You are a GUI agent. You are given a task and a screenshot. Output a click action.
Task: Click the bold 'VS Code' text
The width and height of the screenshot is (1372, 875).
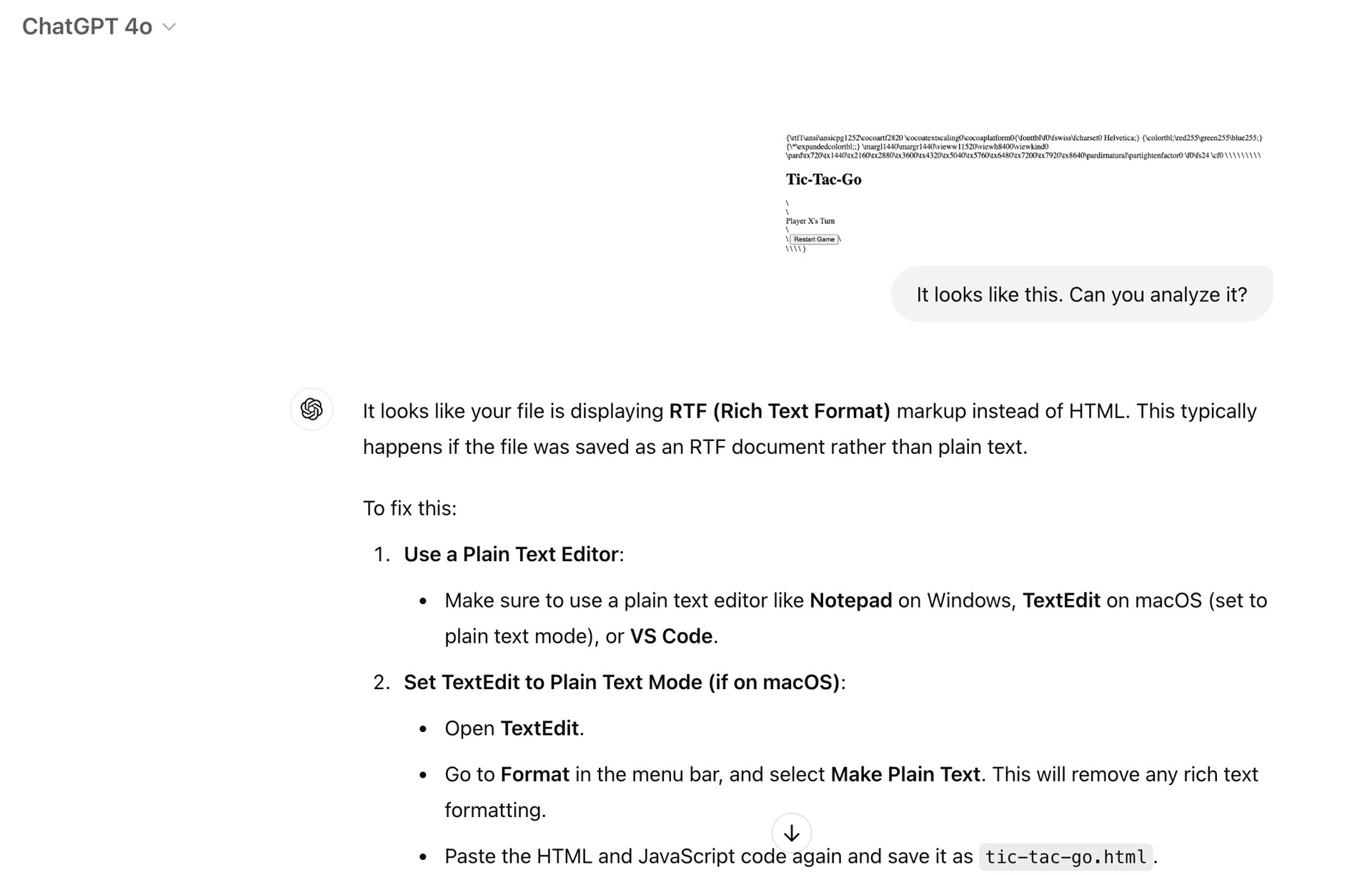click(x=671, y=636)
